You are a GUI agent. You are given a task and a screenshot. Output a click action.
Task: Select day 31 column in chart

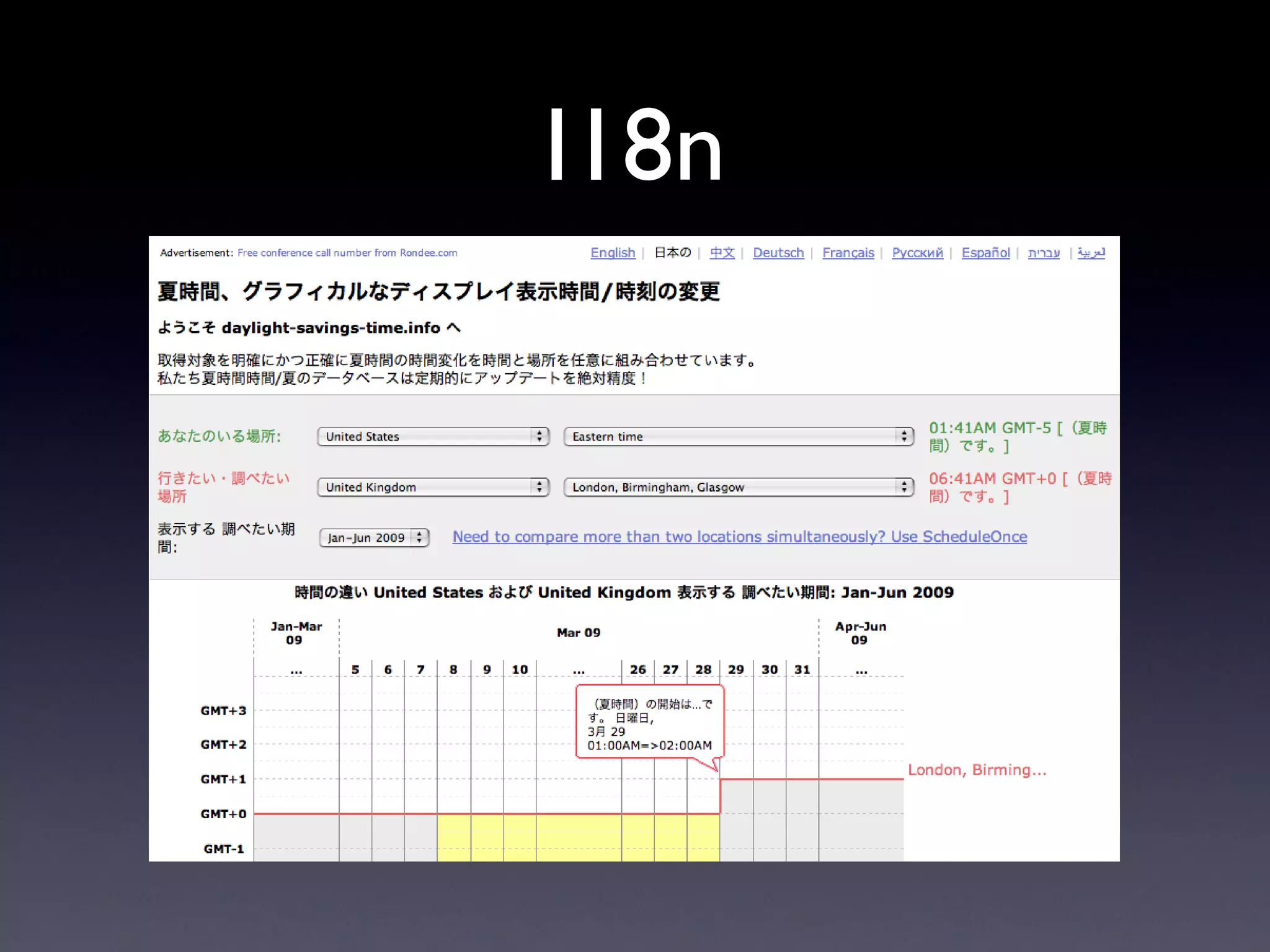[802, 669]
